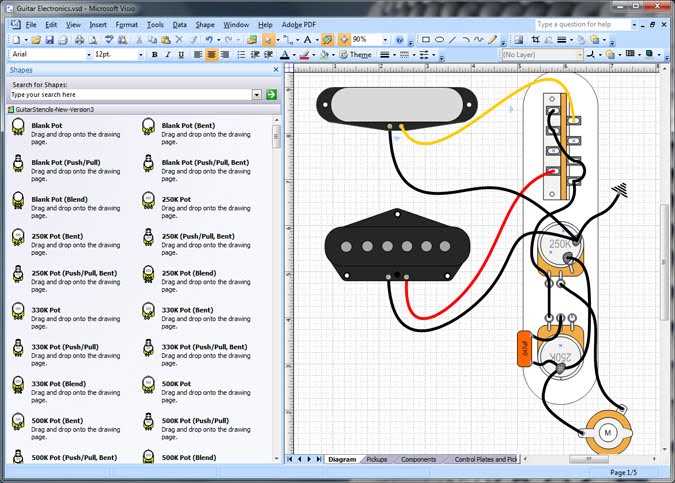The height and width of the screenshot is (483, 675).
Task: Select the Rectangle drawing tool
Action: click(425, 40)
